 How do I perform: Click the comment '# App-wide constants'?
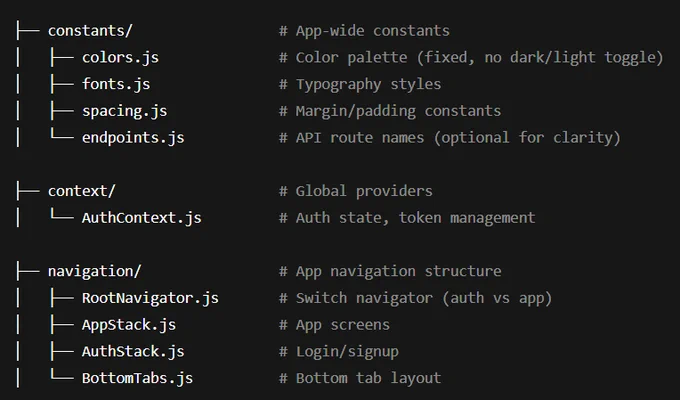pos(364,31)
